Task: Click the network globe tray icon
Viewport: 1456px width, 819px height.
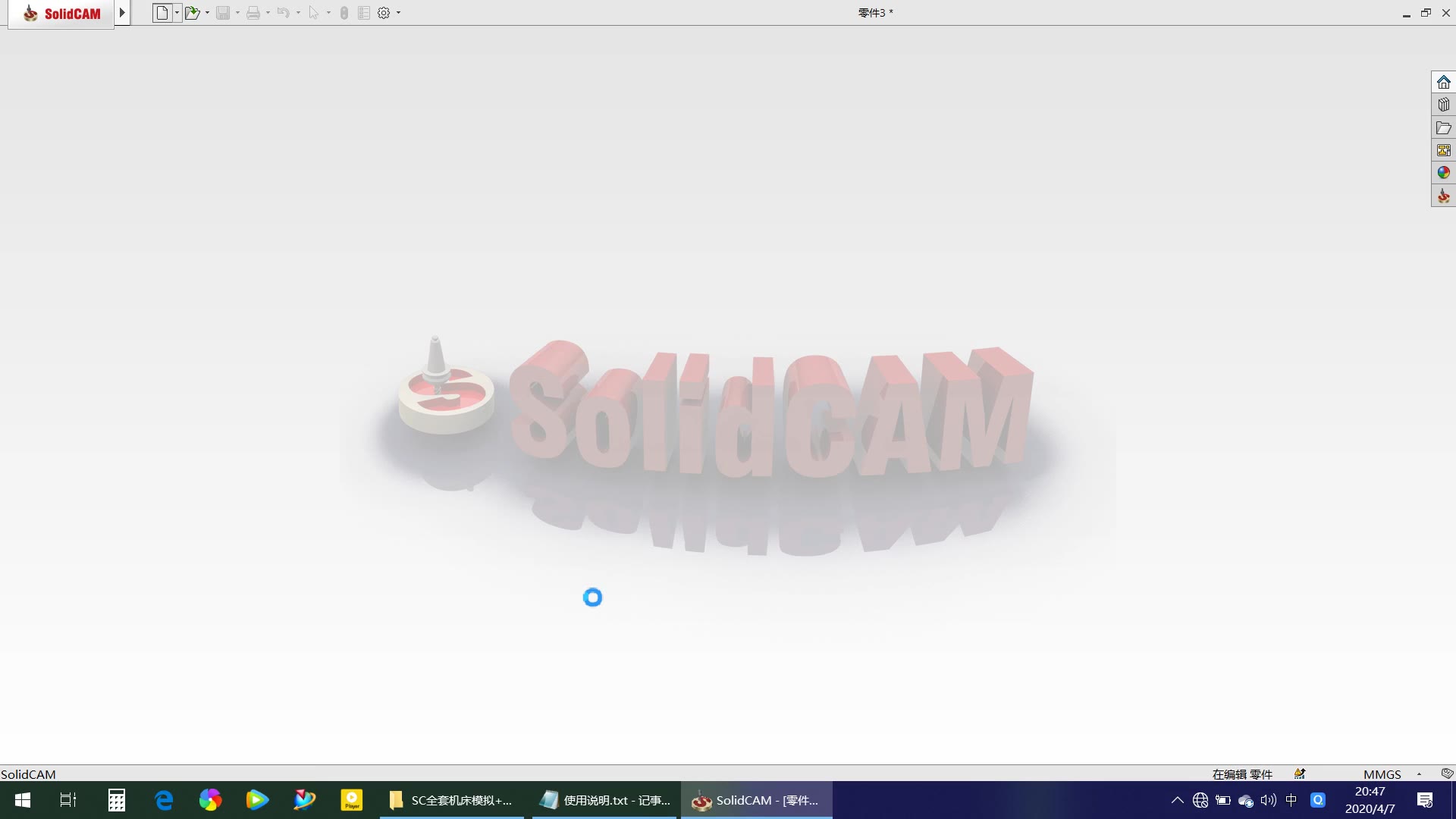Action: 1200,800
